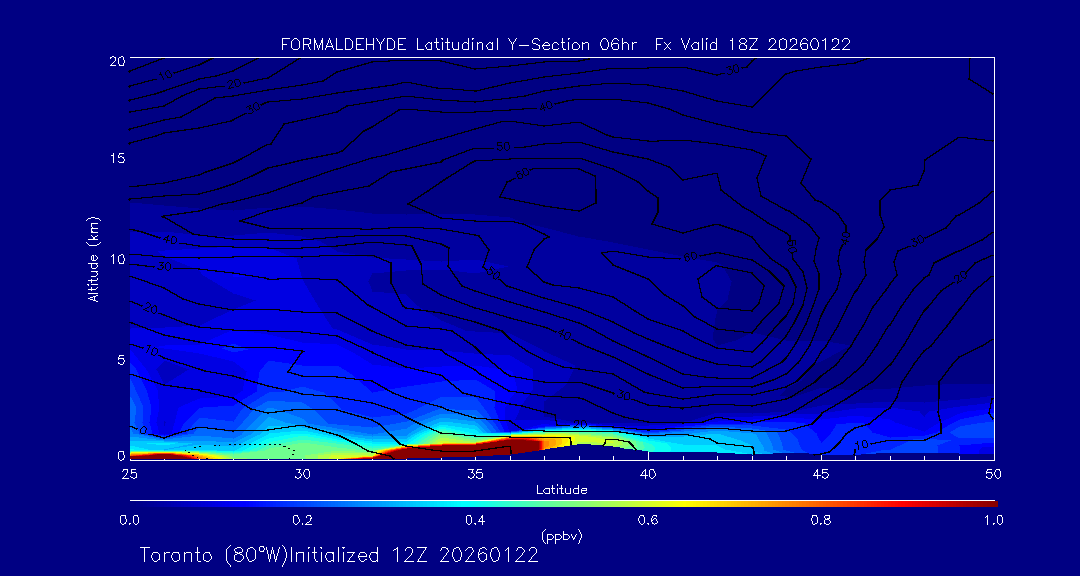Screen dimensions: 1080x576
Task: Click color scale value 0.8
Action: click(x=821, y=520)
